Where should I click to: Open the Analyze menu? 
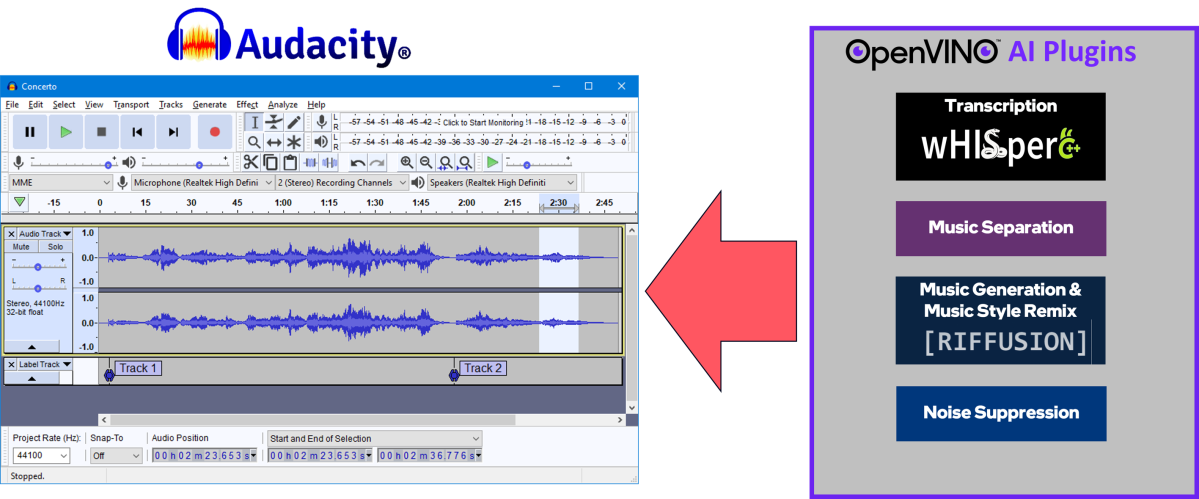[283, 105]
